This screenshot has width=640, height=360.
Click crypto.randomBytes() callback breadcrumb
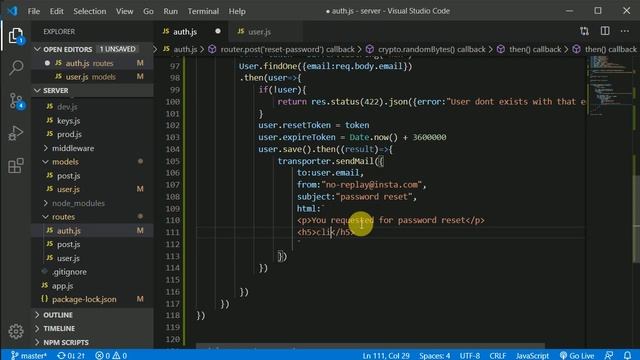click(426, 49)
